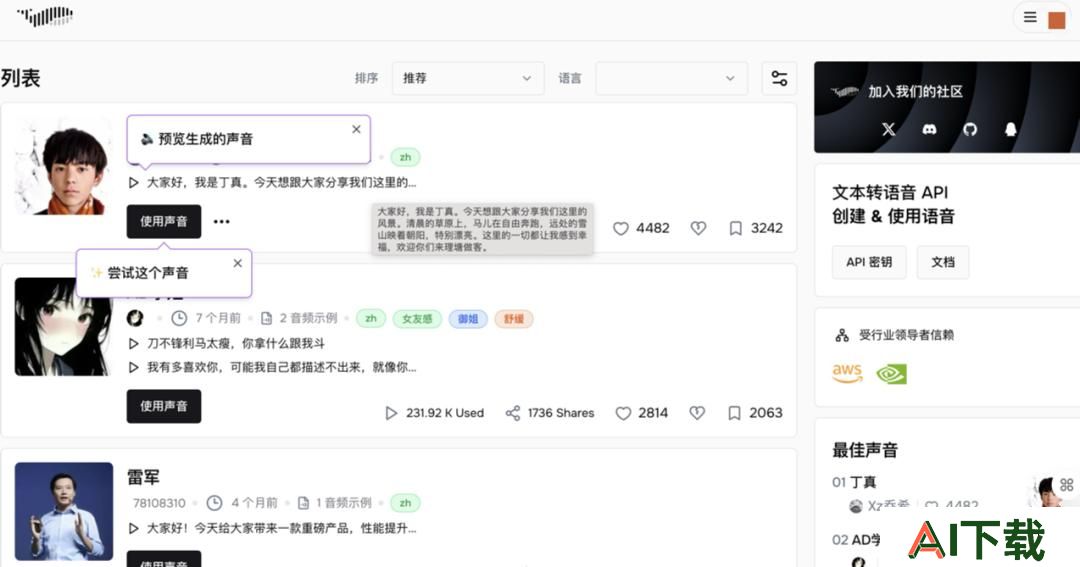
Task: Close the 尝试这个声音 tooltip
Action: 238,263
